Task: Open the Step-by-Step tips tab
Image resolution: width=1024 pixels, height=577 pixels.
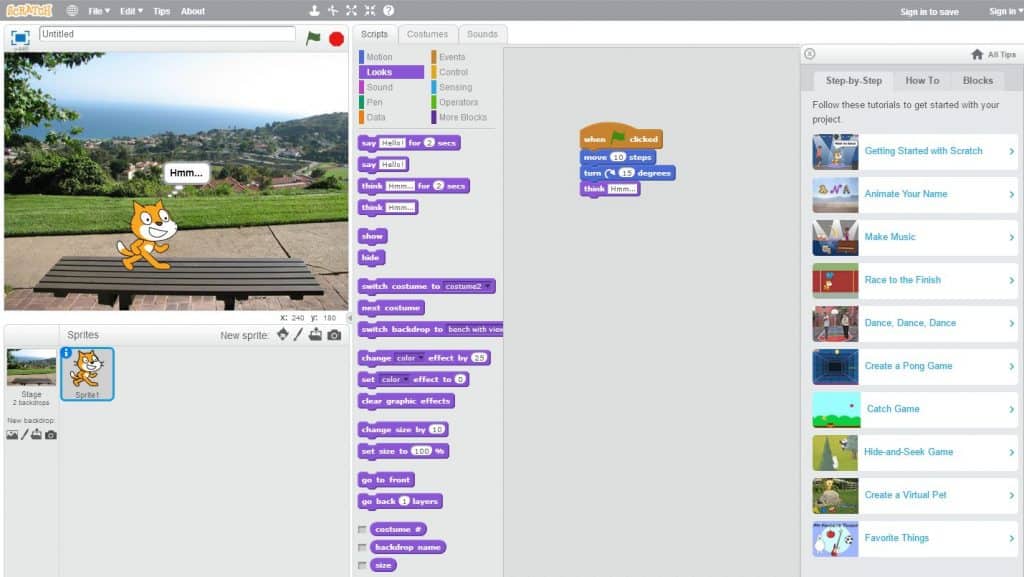Action: (x=854, y=80)
